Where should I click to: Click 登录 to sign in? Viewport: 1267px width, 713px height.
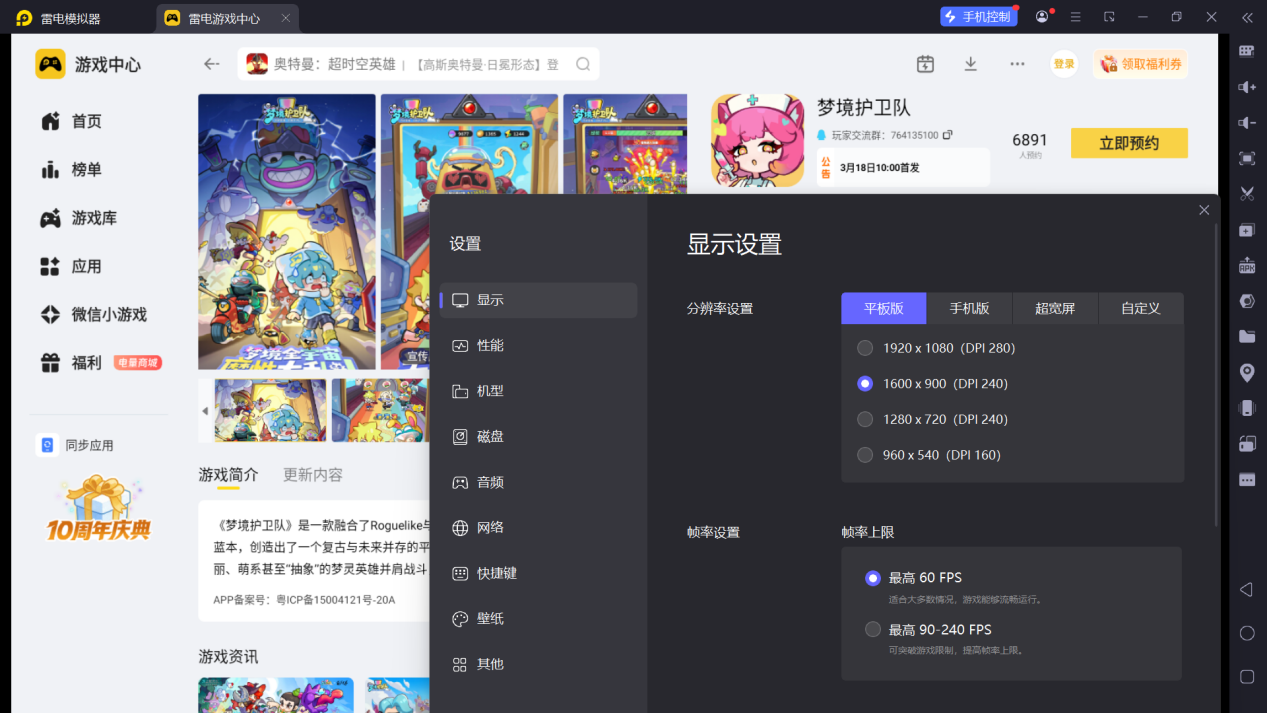pos(1063,63)
